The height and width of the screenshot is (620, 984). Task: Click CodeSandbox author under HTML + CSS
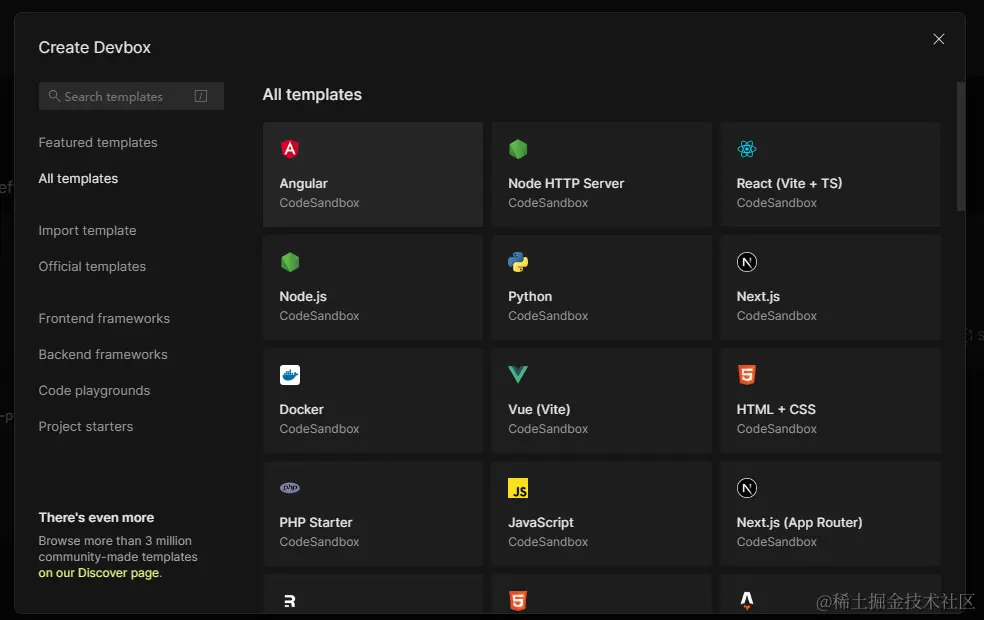[x=777, y=429]
